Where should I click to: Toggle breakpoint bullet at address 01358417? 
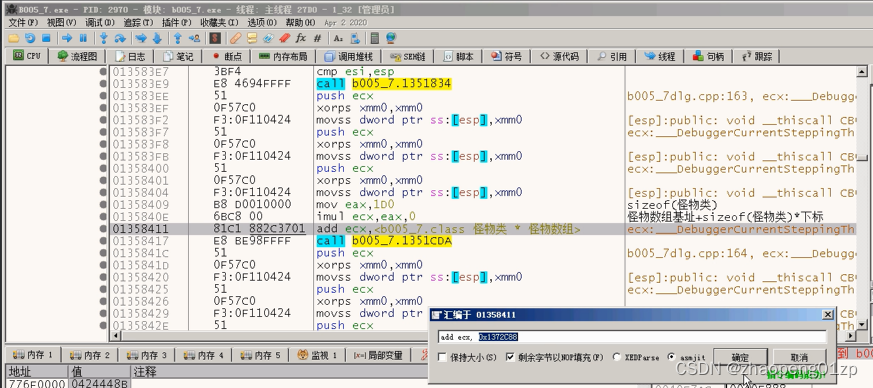(x=103, y=241)
